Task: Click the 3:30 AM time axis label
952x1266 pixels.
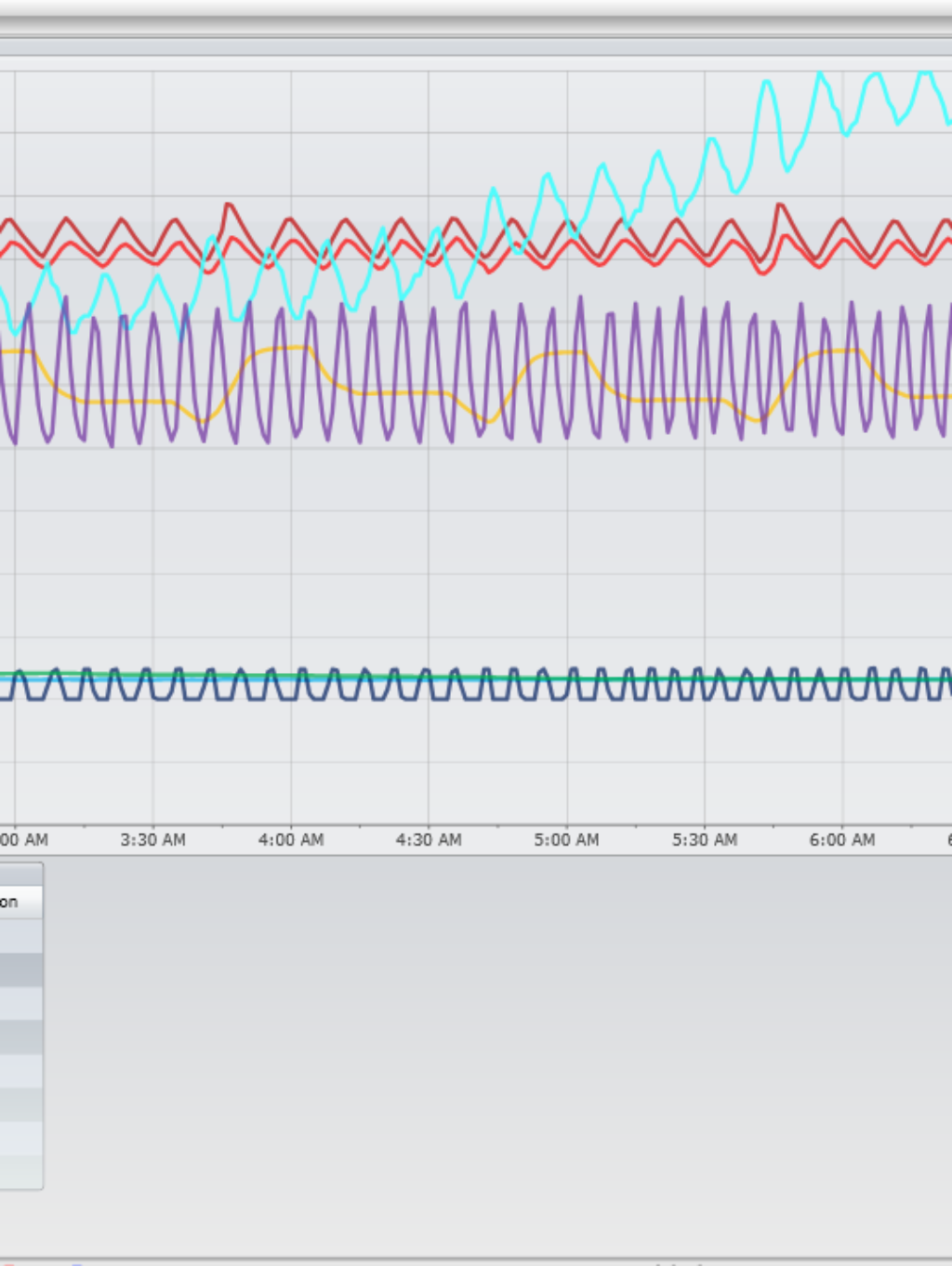Action: 152,839
